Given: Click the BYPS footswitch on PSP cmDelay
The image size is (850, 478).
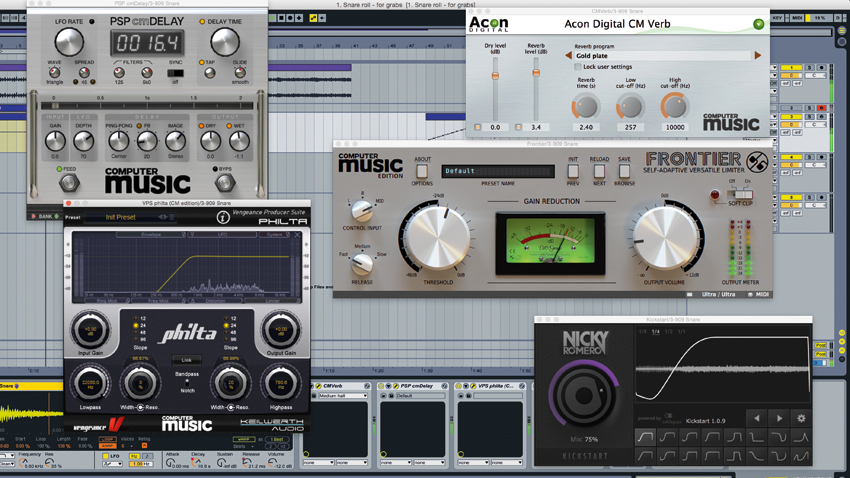Looking at the screenshot, I should point(224,183).
